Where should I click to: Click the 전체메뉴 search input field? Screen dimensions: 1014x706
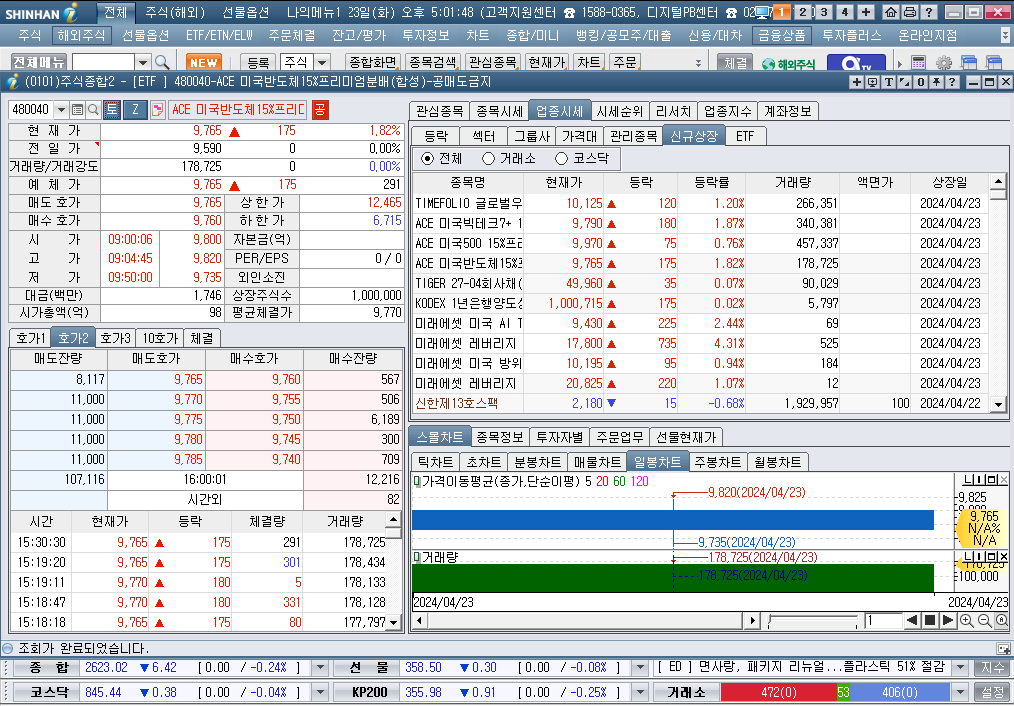click(x=103, y=63)
